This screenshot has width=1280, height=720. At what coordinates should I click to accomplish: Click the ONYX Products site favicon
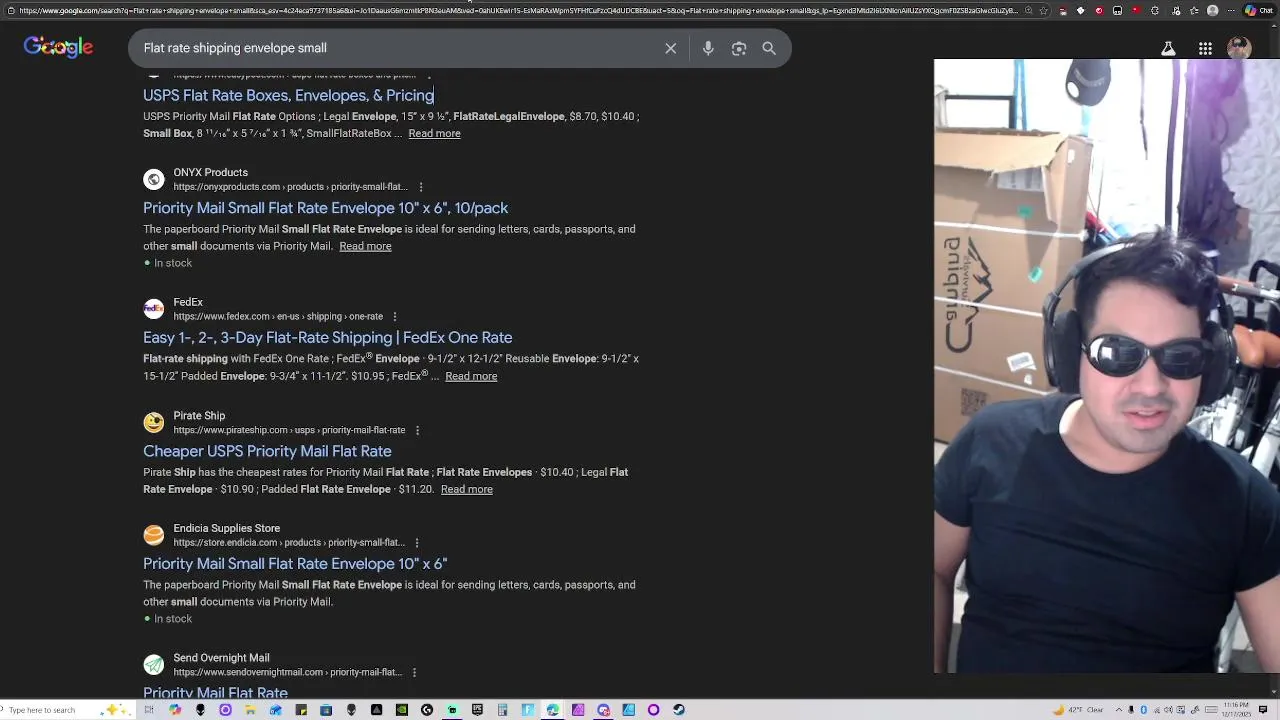tap(153, 179)
